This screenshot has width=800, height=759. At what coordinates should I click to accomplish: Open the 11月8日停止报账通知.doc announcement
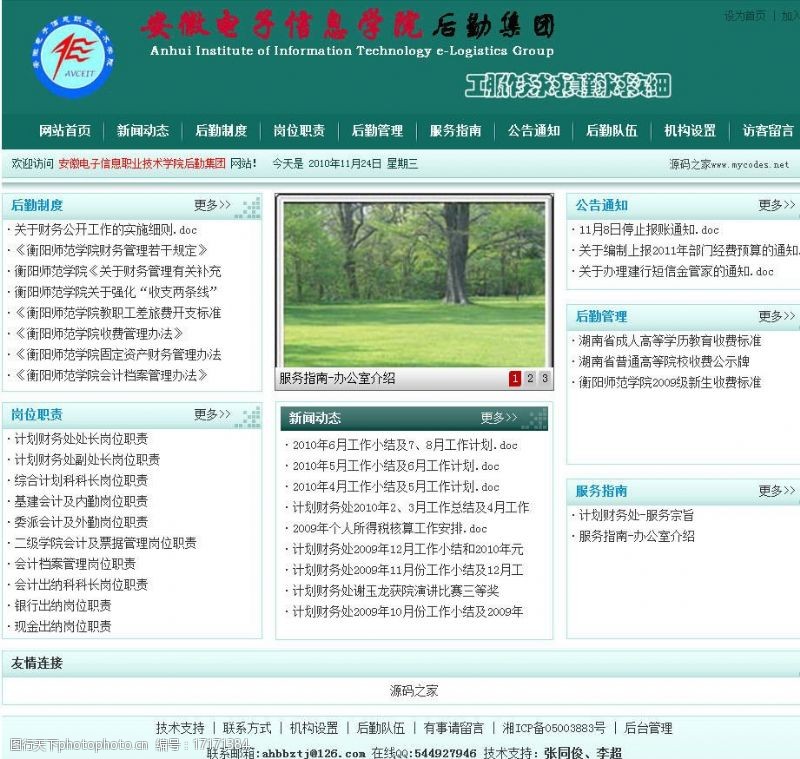649,230
